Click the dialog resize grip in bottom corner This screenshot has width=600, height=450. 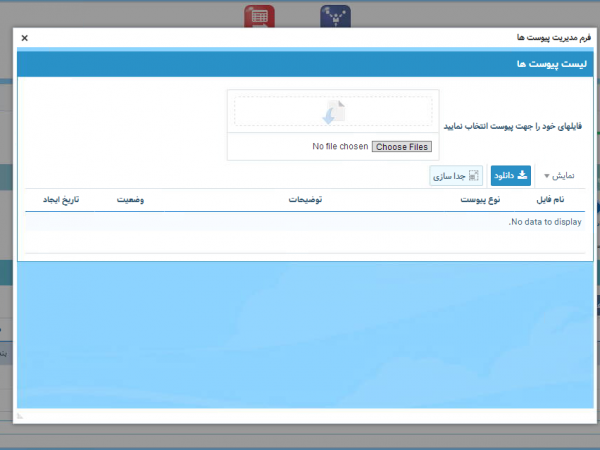[x=20, y=416]
